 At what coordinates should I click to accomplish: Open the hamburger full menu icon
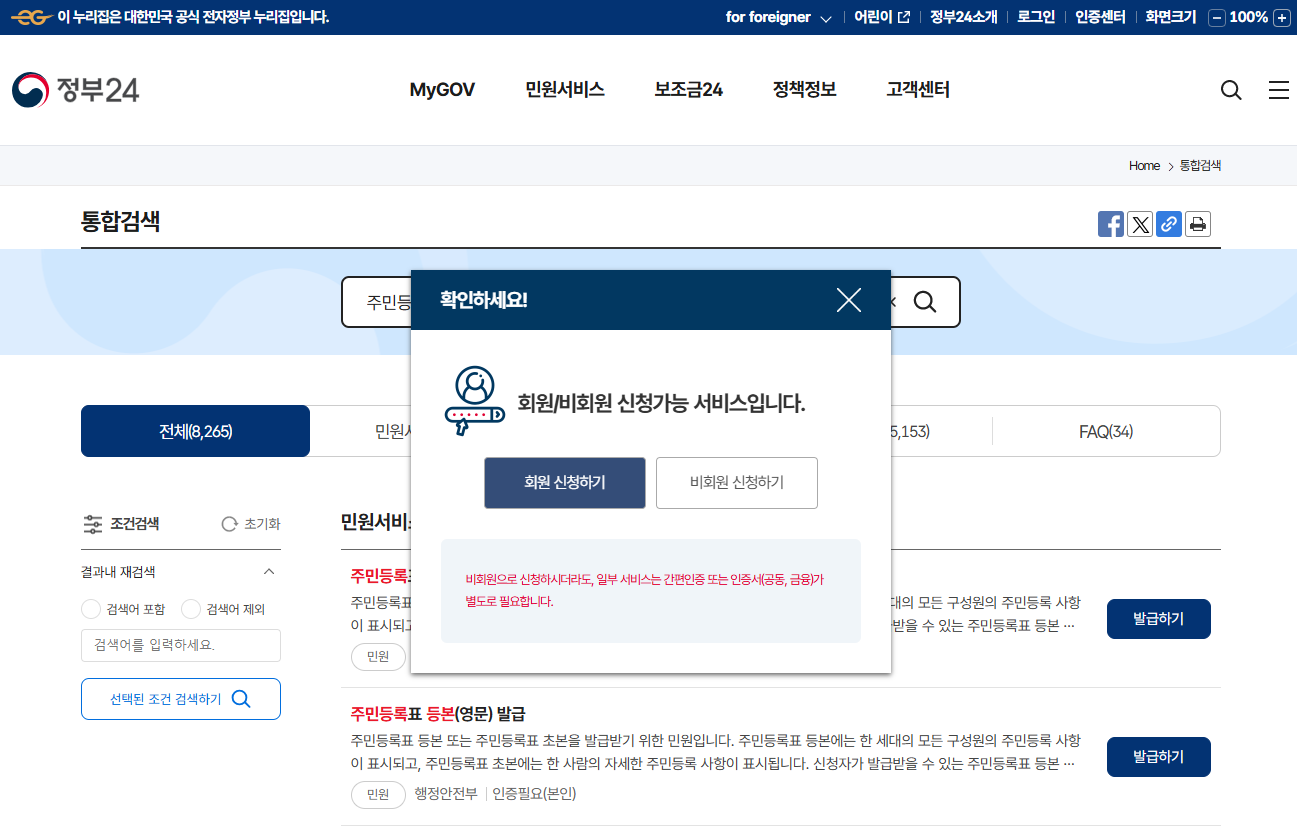tap(1279, 91)
